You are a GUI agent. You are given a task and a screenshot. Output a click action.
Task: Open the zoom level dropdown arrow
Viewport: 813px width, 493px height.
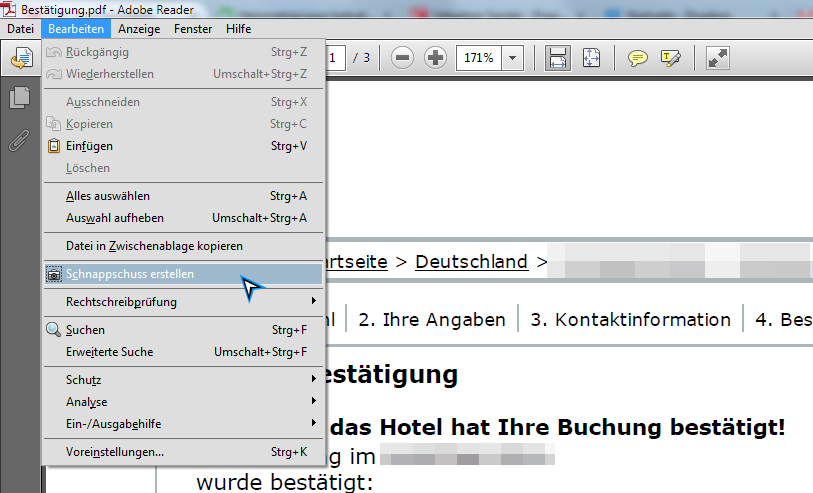[x=513, y=58]
